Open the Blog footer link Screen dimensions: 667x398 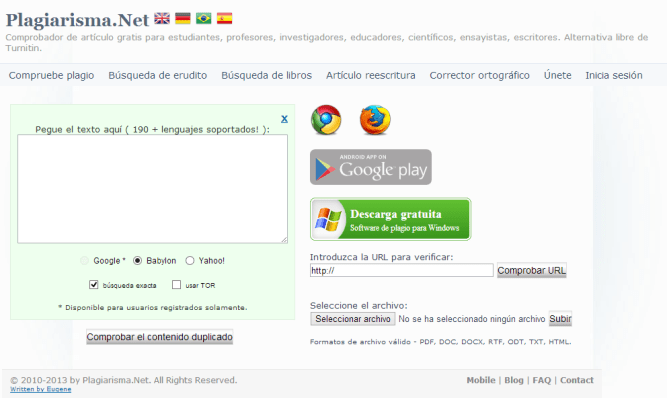click(514, 380)
